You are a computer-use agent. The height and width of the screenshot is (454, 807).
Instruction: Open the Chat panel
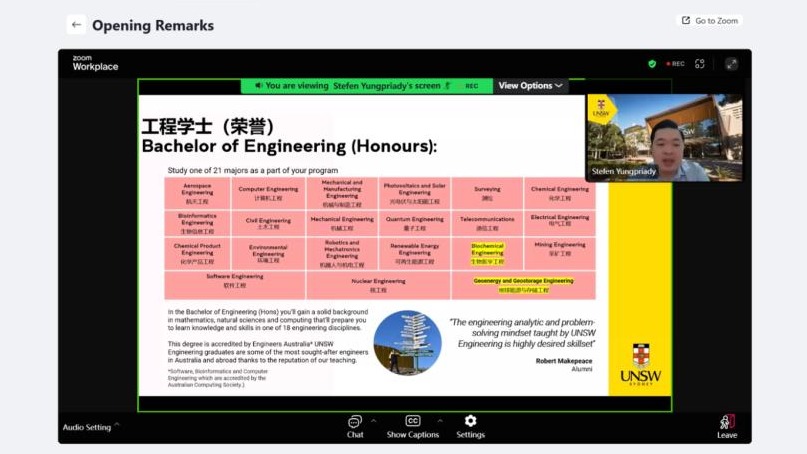[355, 427]
